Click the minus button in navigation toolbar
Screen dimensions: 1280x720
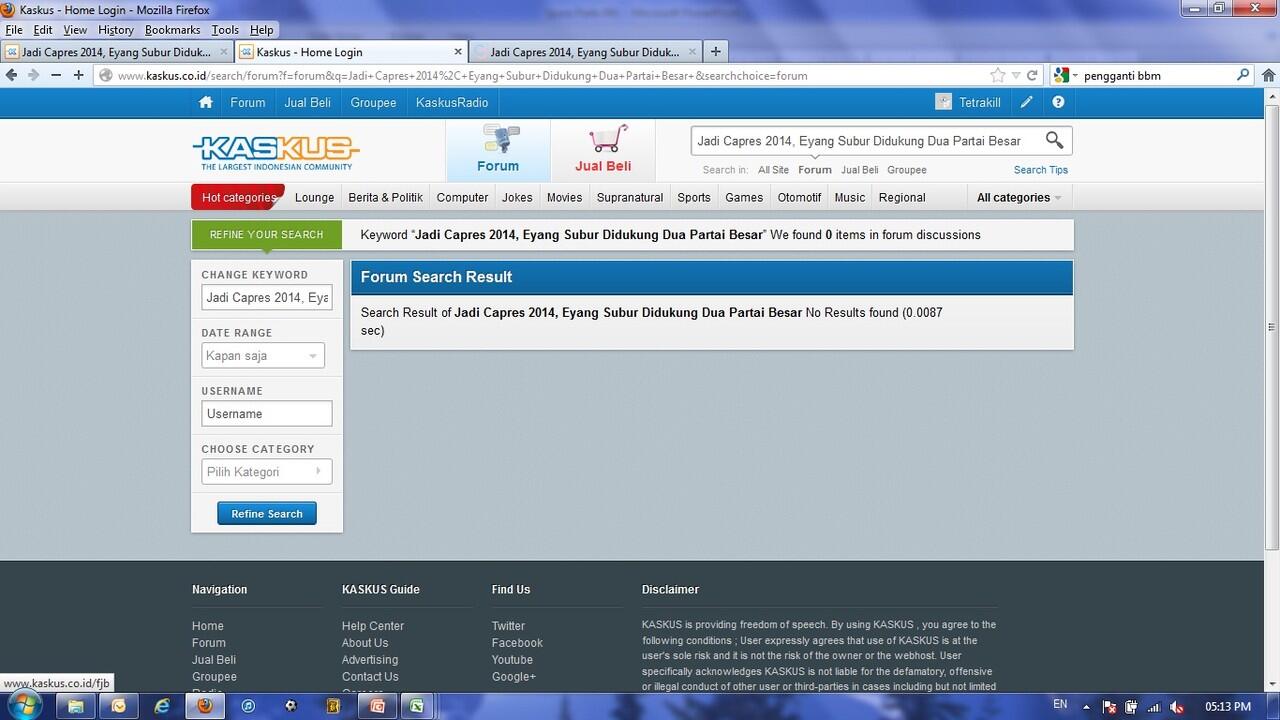(56, 75)
